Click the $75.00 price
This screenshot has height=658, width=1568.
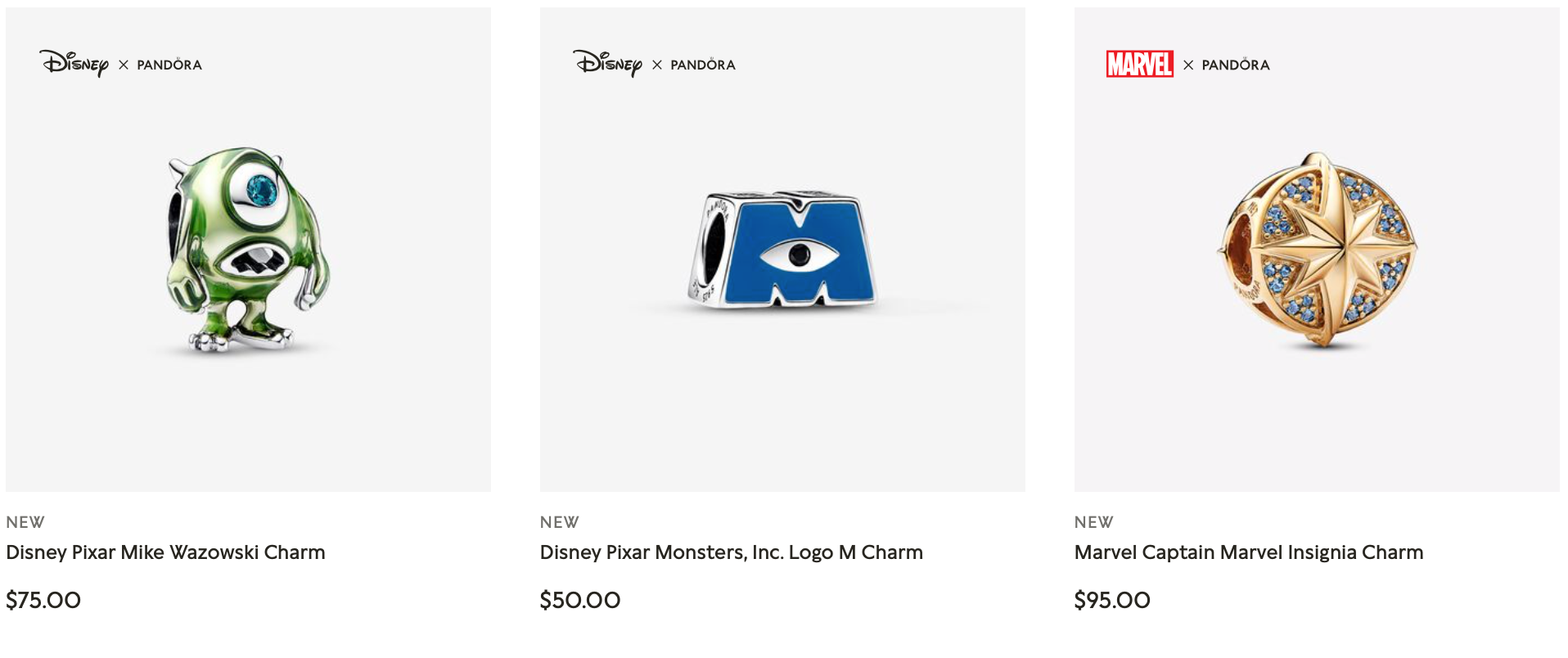click(43, 600)
